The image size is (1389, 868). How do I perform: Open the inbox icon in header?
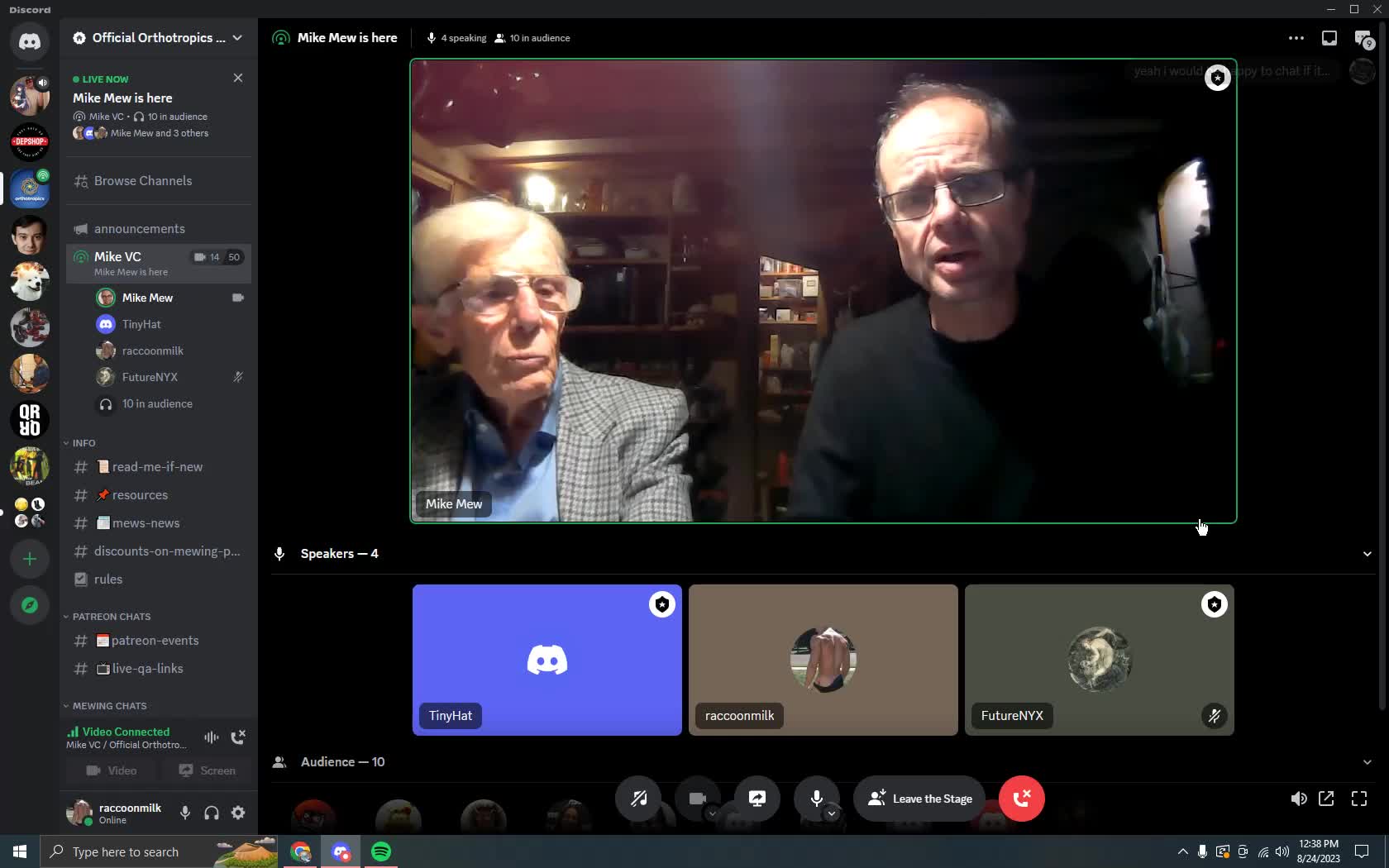pyautogui.click(x=1329, y=38)
